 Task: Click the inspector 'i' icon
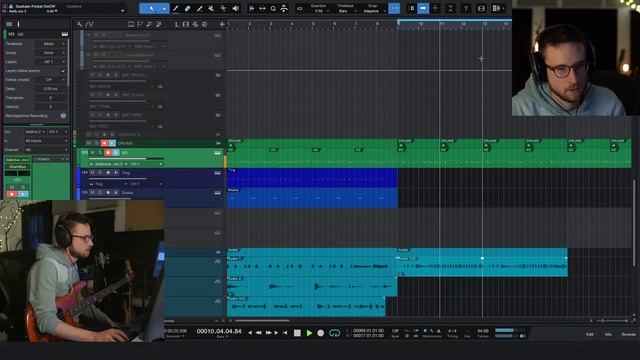(18, 24)
